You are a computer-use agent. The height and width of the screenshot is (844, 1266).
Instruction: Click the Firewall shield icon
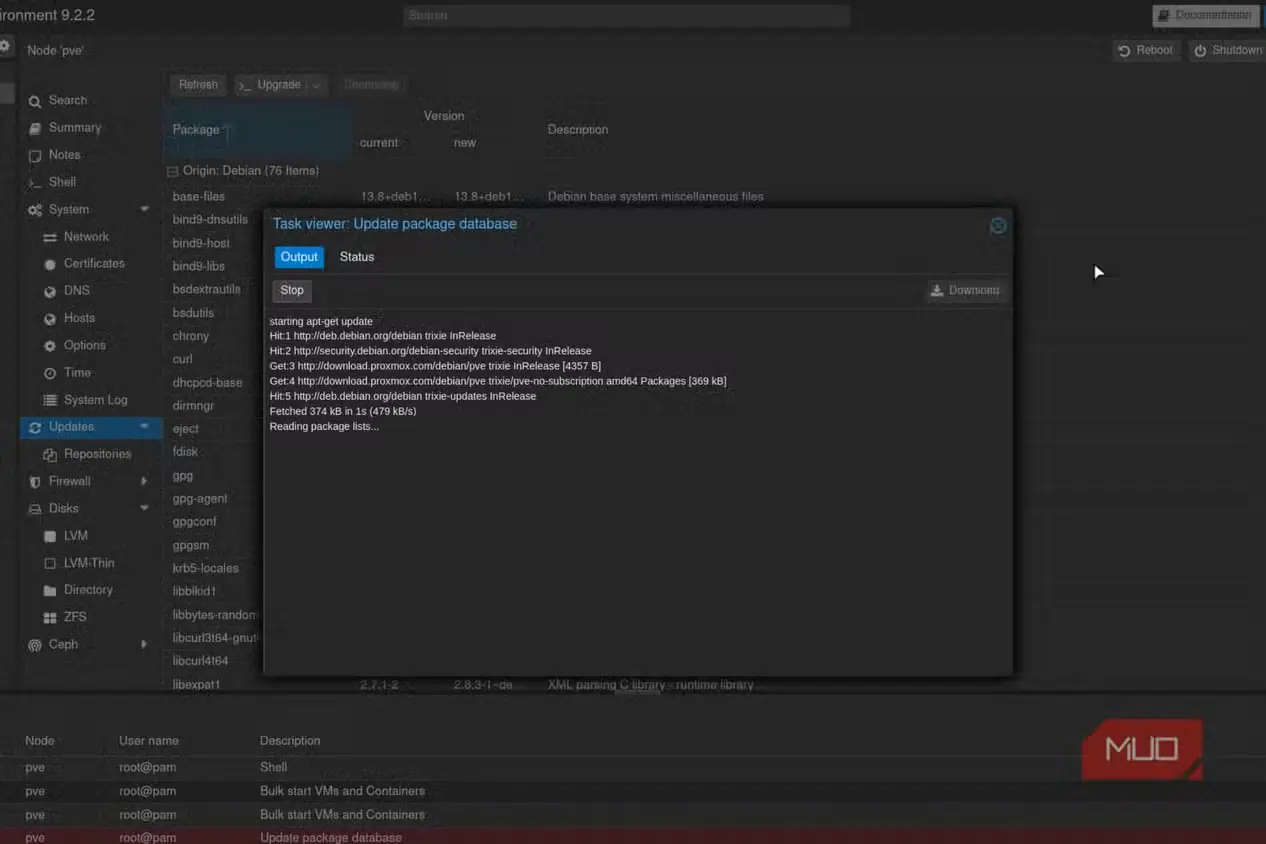pyautogui.click(x=35, y=482)
